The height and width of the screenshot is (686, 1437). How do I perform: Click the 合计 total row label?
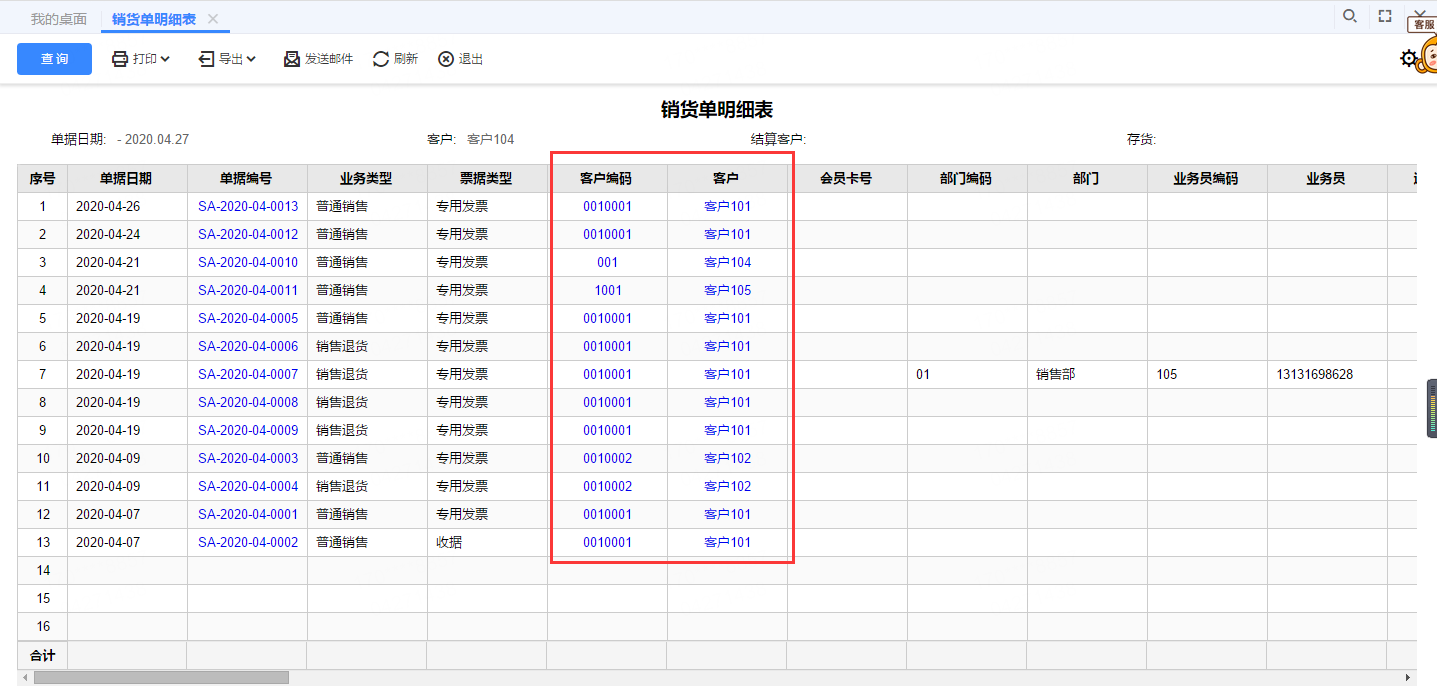click(x=42, y=656)
